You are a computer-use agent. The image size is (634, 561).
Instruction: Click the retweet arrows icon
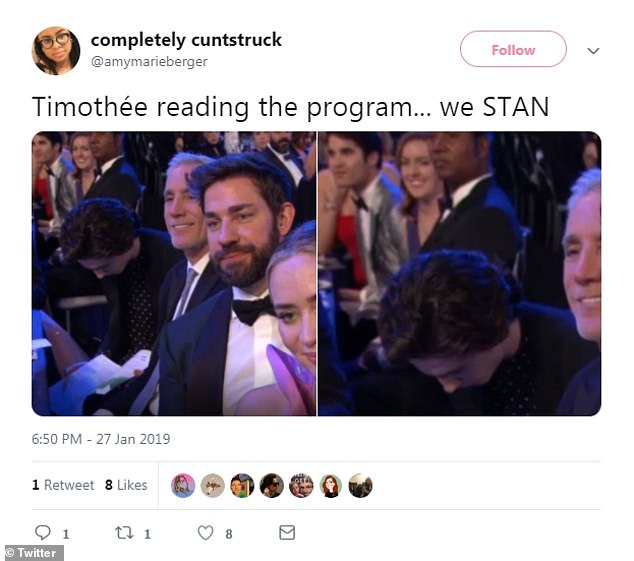124,533
